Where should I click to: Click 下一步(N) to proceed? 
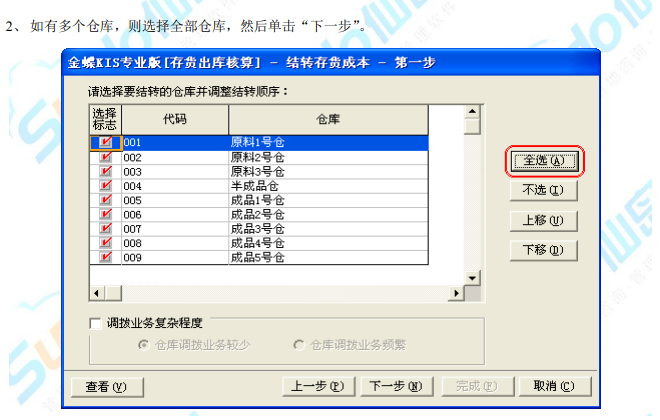[x=395, y=386]
